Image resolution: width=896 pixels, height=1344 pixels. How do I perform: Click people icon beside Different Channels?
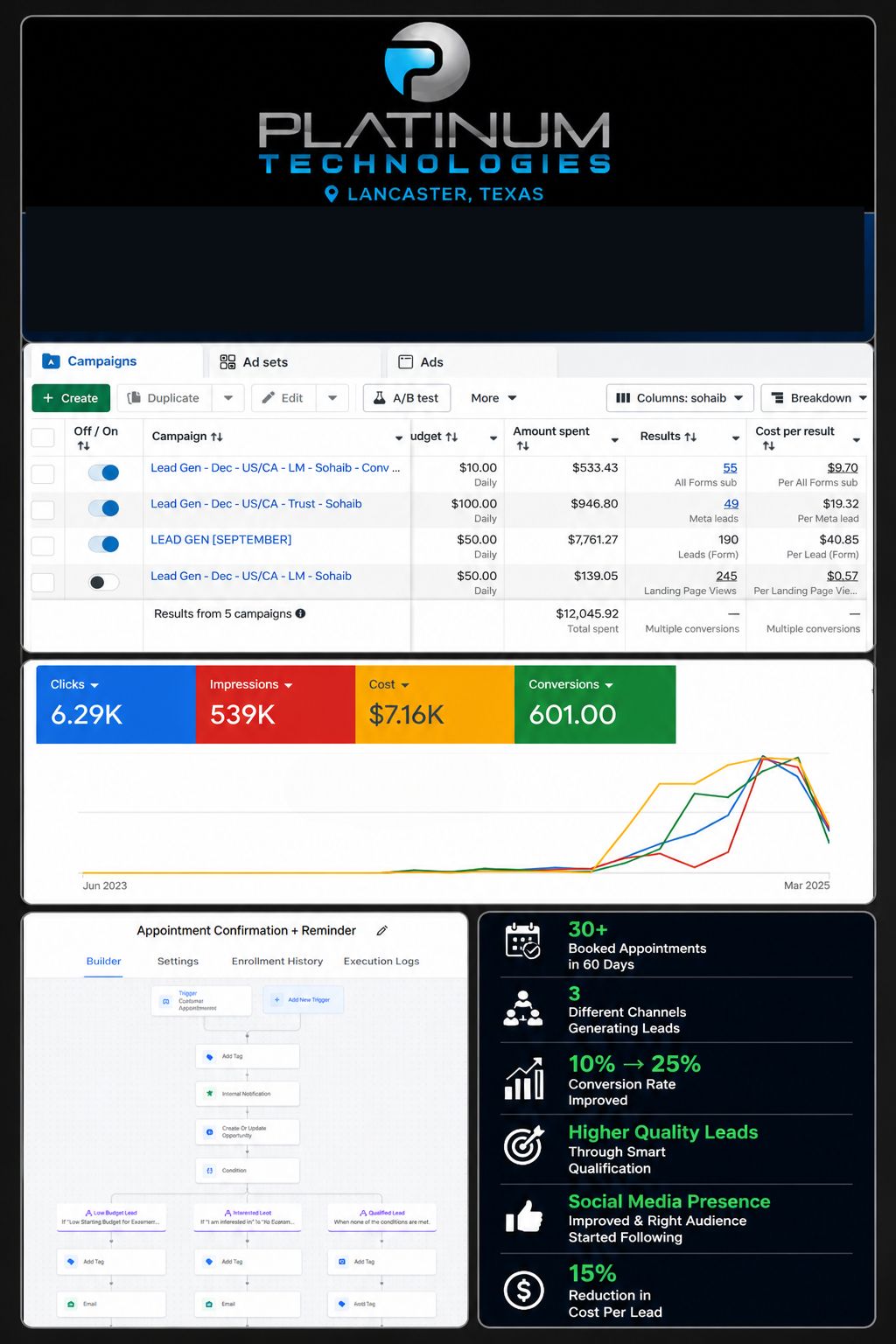coord(523,1008)
